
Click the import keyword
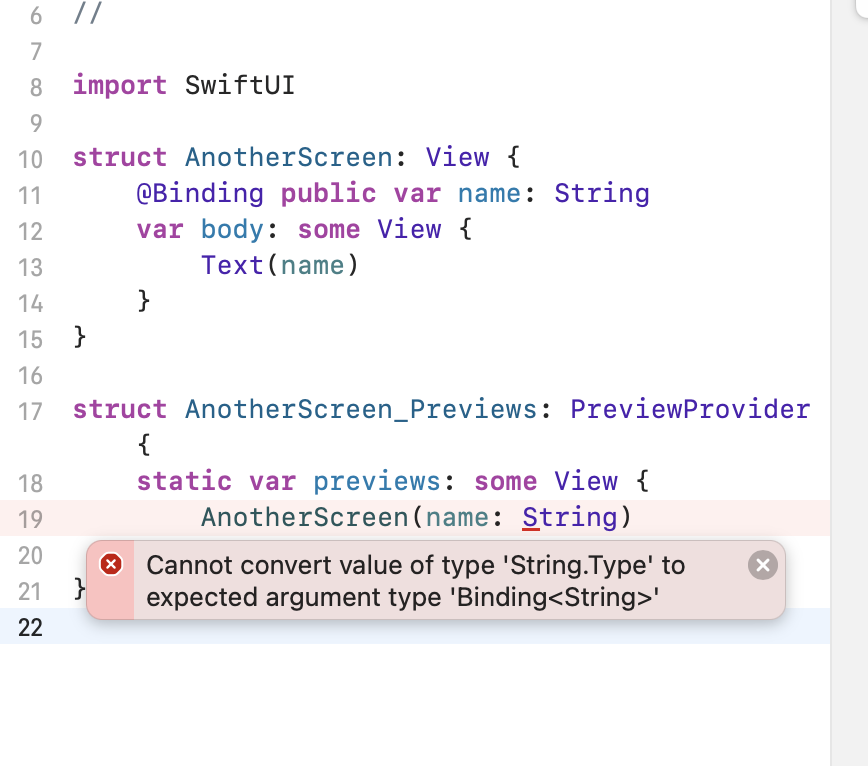[120, 85]
